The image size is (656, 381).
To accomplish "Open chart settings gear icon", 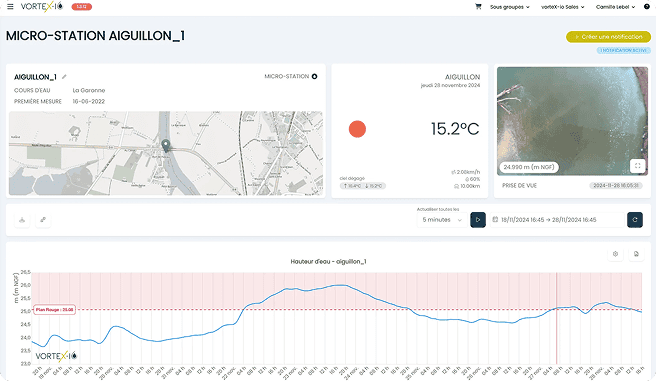I will coord(615,254).
